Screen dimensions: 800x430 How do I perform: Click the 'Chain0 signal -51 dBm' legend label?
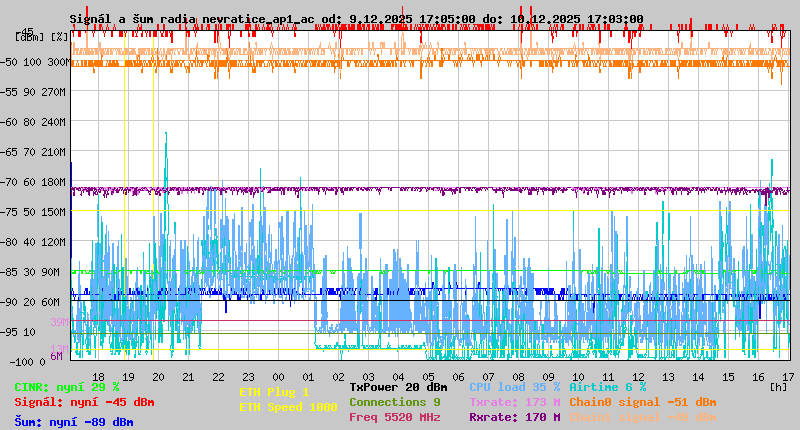coord(643,402)
